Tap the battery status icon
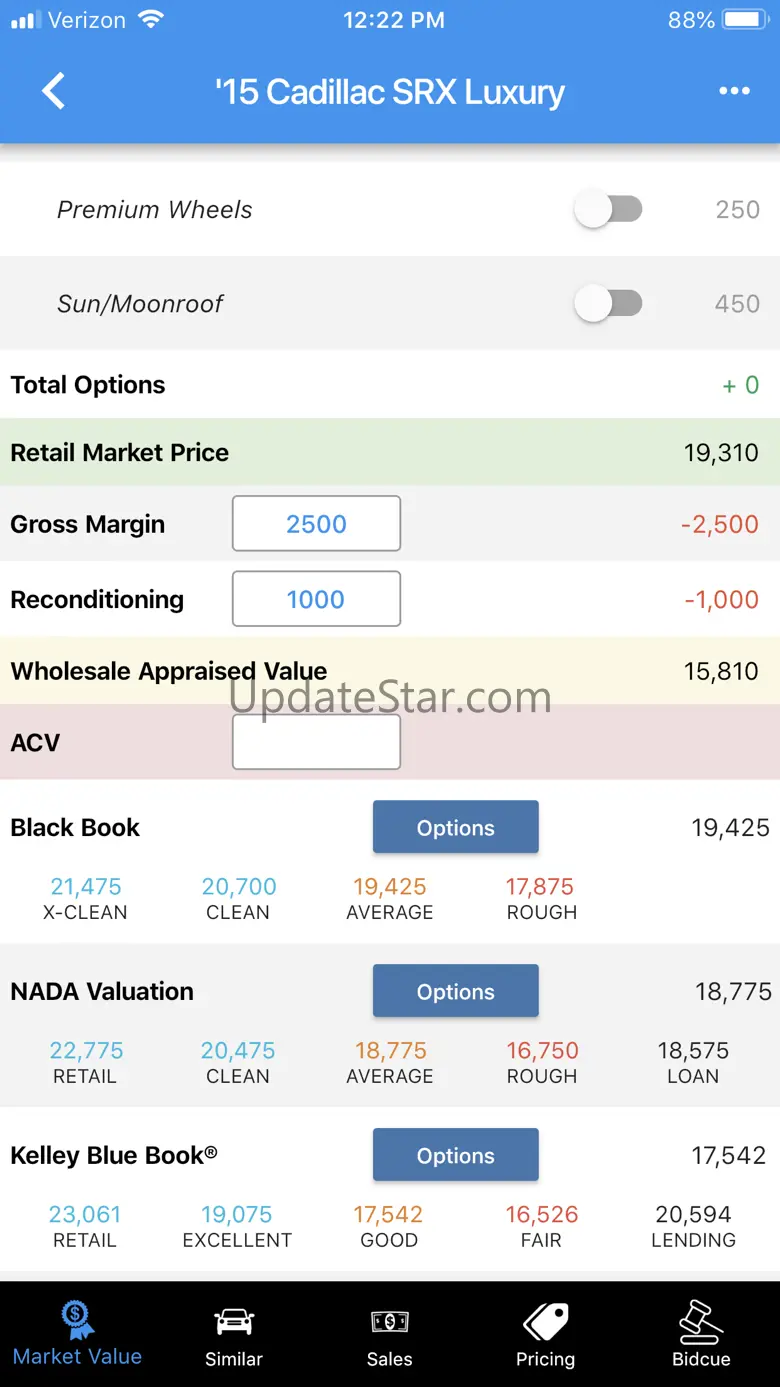The width and height of the screenshot is (780, 1387). click(x=744, y=20)
